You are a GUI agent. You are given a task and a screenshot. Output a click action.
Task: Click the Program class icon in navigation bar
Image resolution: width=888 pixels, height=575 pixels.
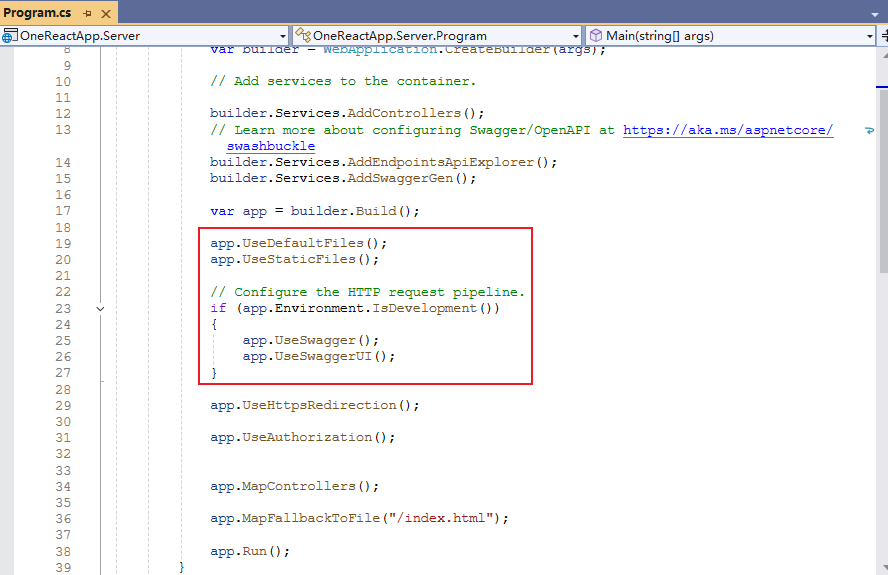302,35
